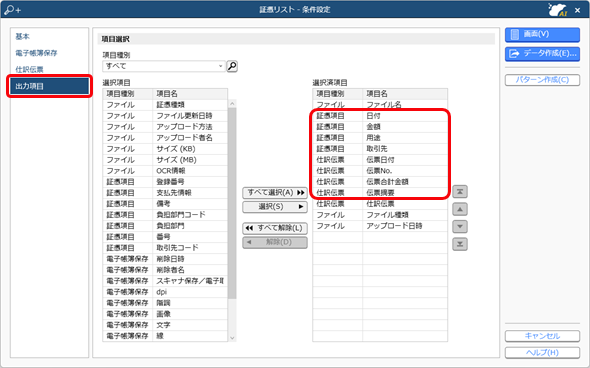This screenshot has width=590, height=368.
Task: Select 伝票No. in 選択済項目
Action: [x=380, y=171]
